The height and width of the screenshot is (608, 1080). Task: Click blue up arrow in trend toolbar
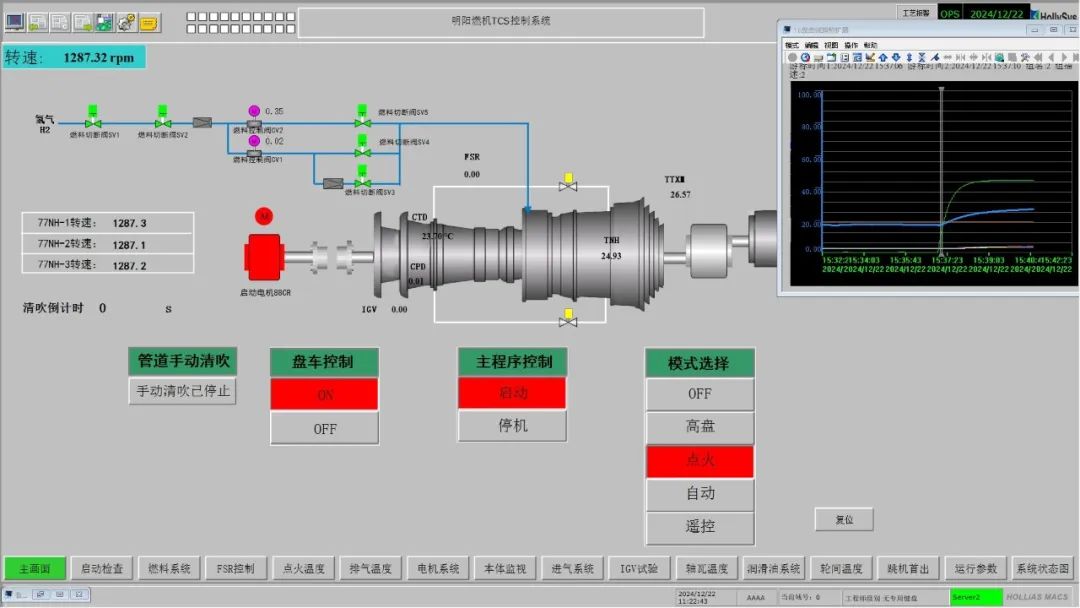882,58
